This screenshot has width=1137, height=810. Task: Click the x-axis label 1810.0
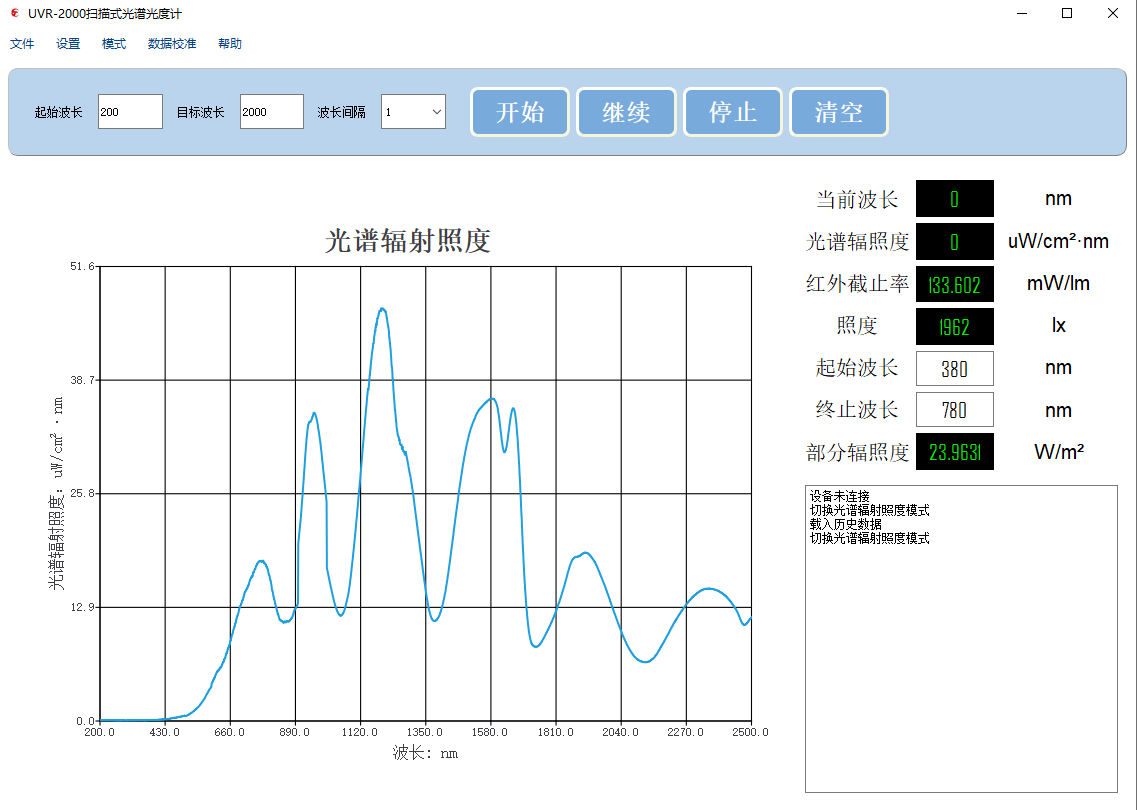[x=555, y=732]
